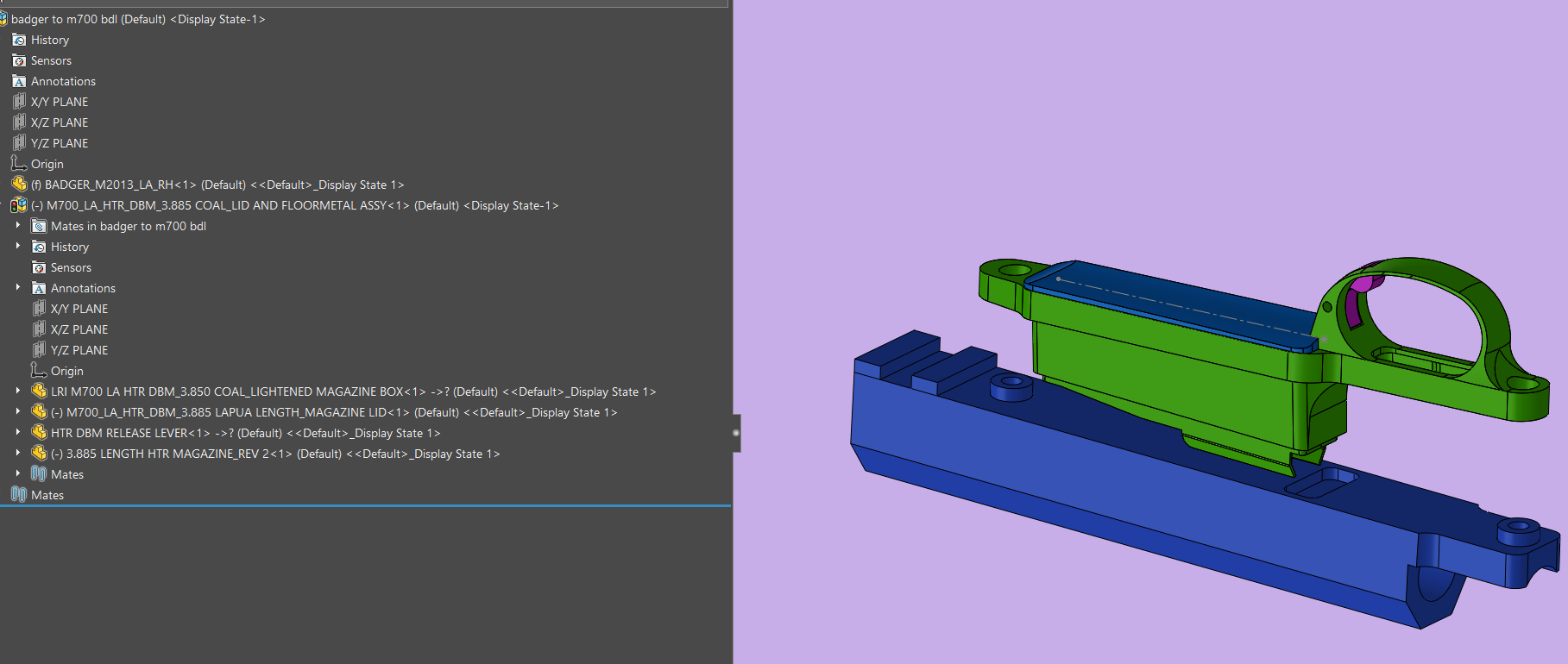This screenshot has width=1568, height=664.
Task: Click the LAPUA LENGTH_MAGAZINE LID part icon
Action: point(39,411)
